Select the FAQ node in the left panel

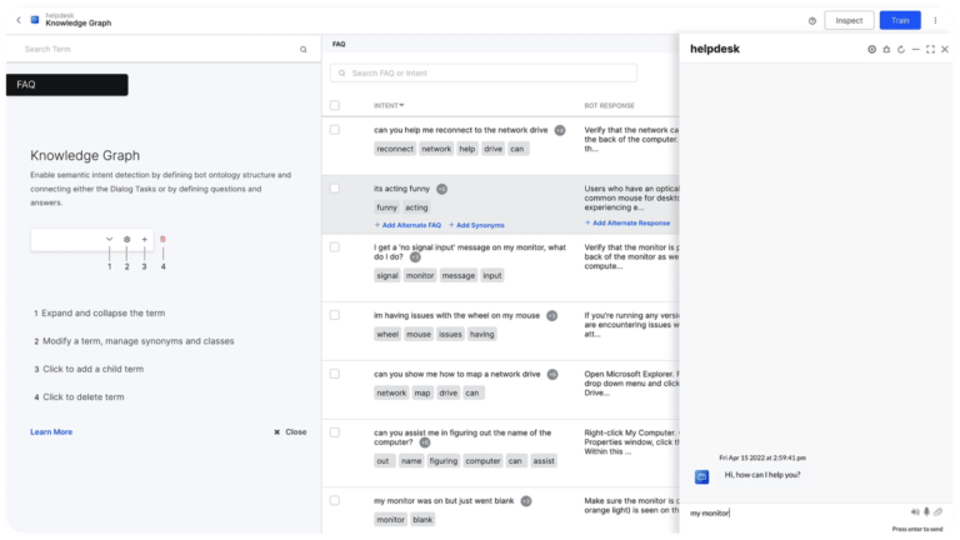pos(66,85)
